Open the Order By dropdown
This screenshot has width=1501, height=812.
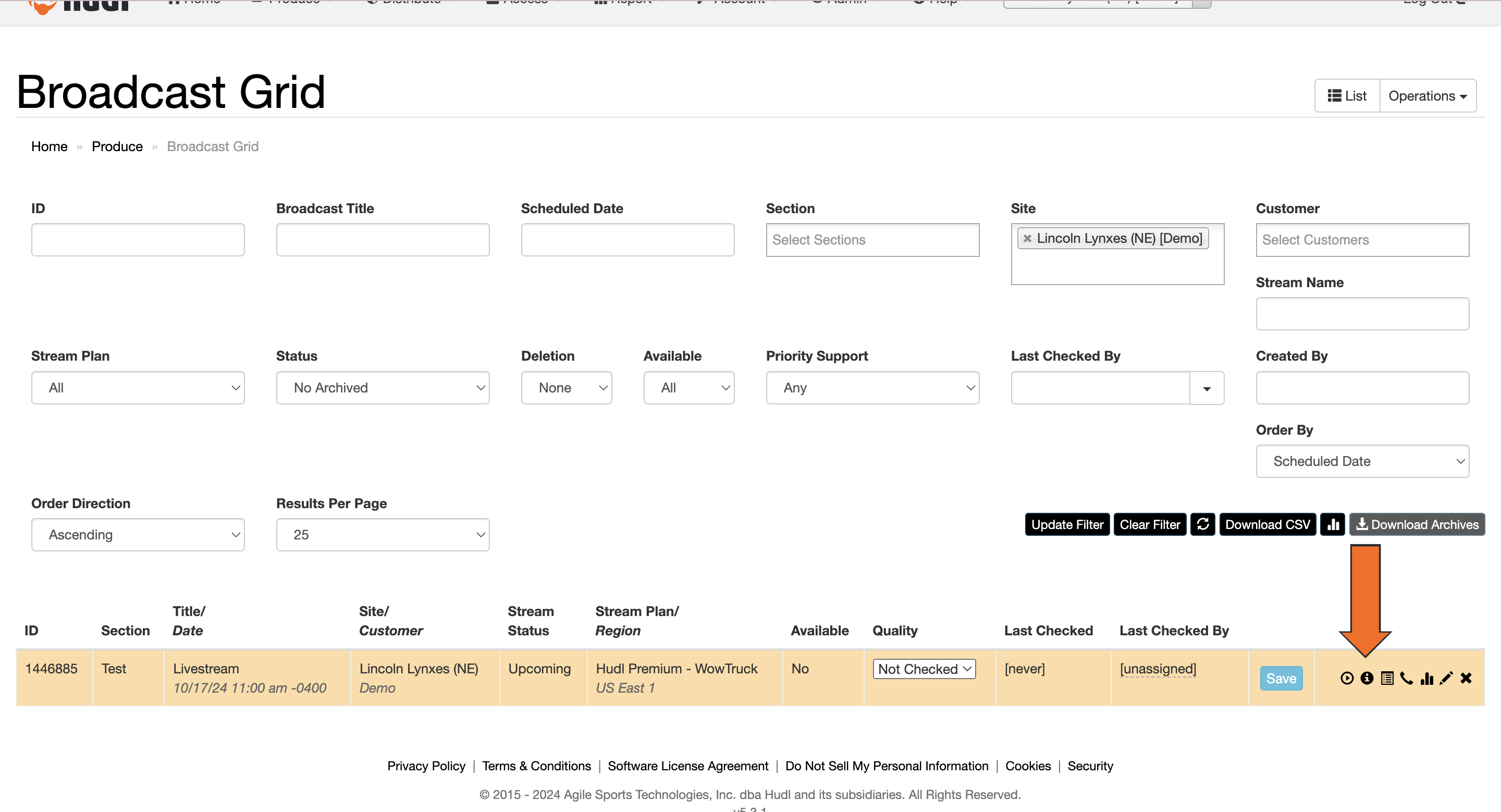coord(1362,461)
